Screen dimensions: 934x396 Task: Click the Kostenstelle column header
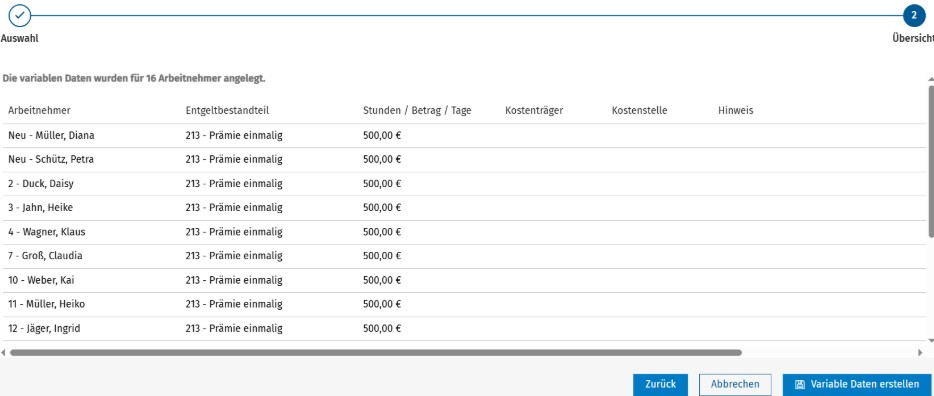coord(639,111)
